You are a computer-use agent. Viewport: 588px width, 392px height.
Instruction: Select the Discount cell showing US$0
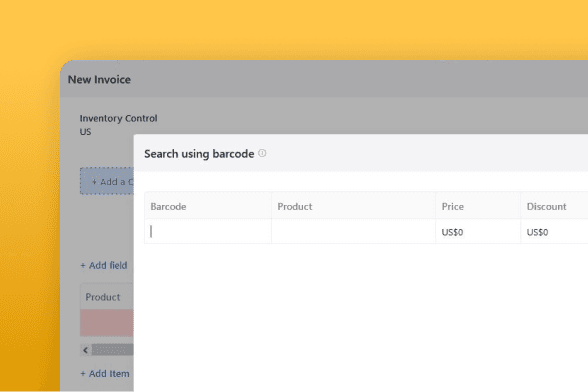554,232
